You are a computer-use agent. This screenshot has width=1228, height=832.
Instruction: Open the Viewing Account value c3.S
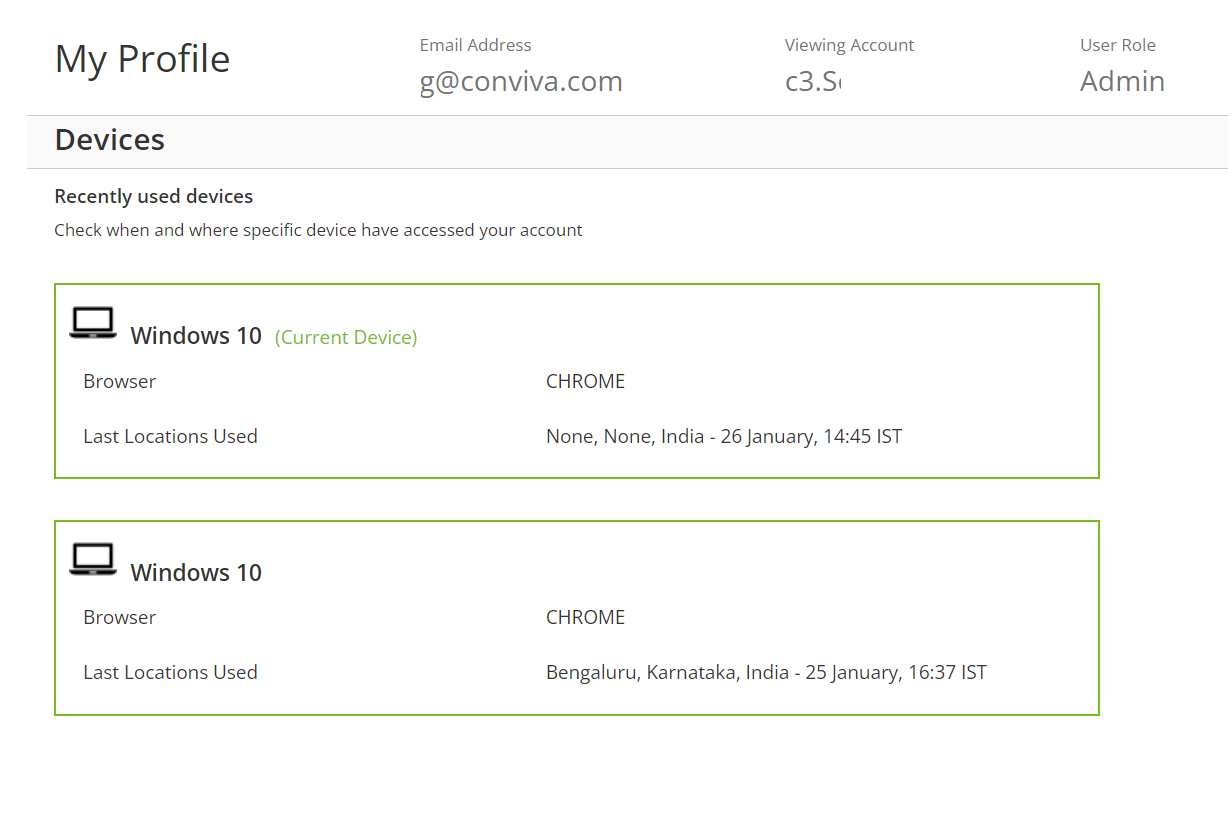tap(813, 81)
